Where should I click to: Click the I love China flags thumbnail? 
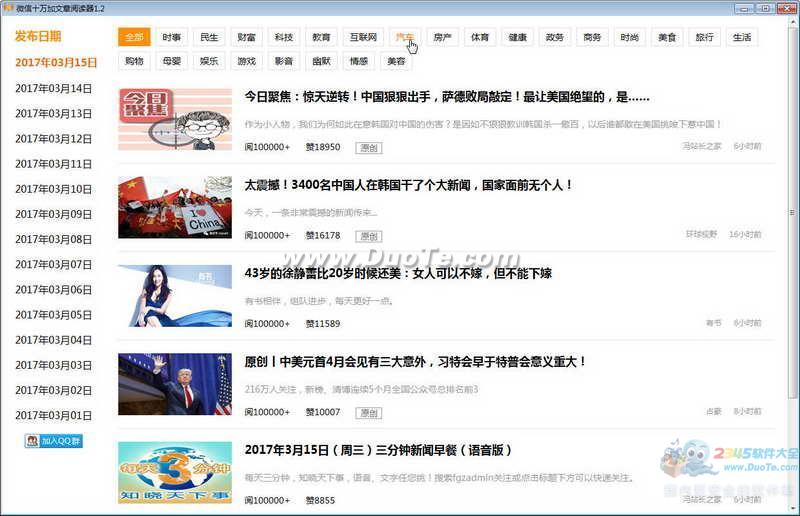click(x=175, y=208)
